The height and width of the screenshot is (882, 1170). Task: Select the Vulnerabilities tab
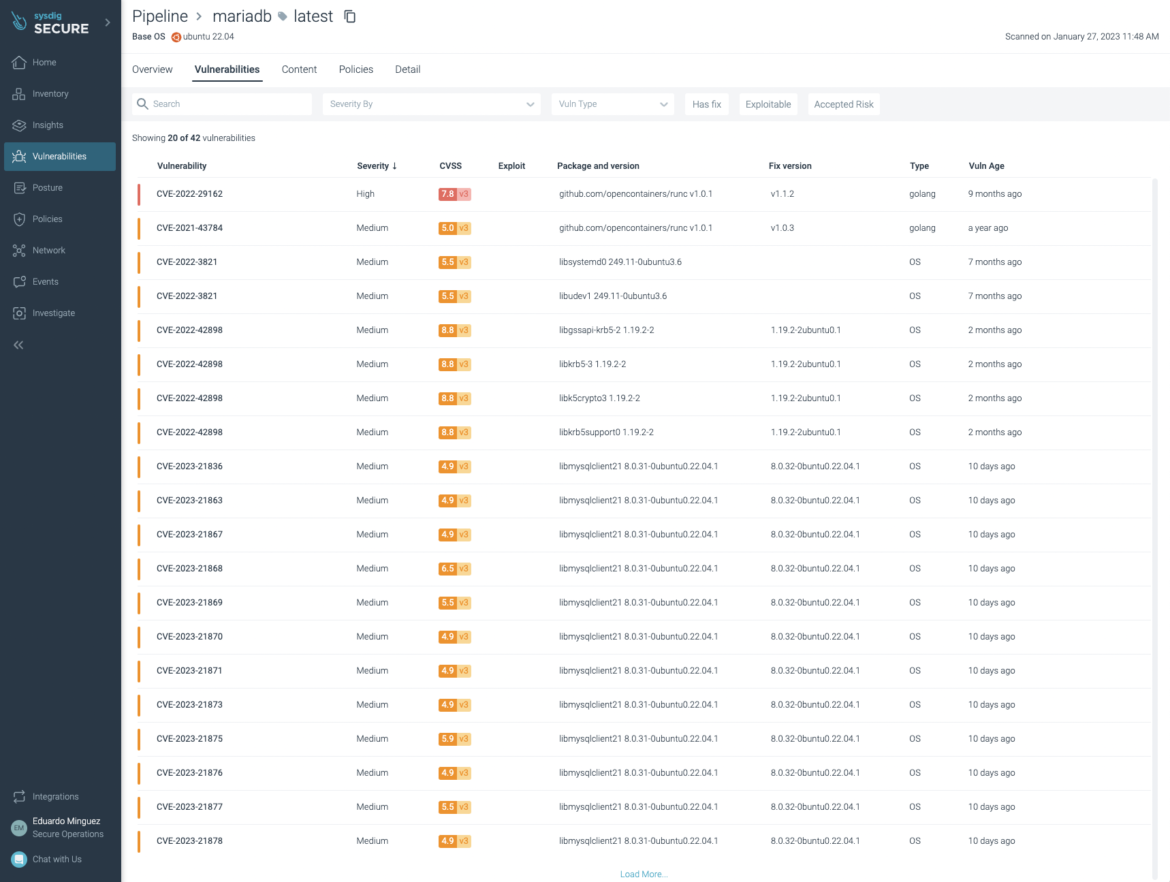227,69
